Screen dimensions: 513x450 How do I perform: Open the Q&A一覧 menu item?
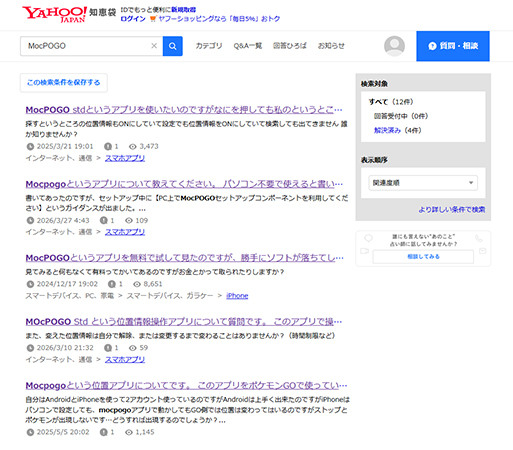[248, 46]
